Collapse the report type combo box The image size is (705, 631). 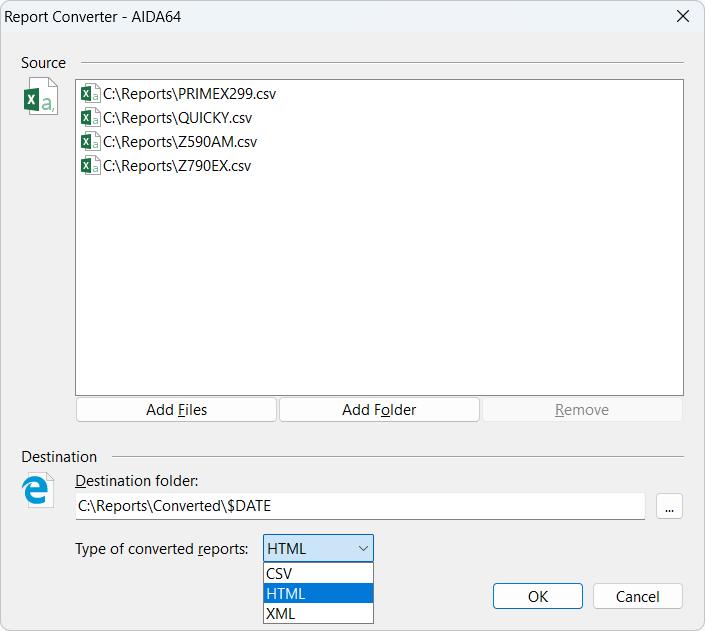coord(318,548)
